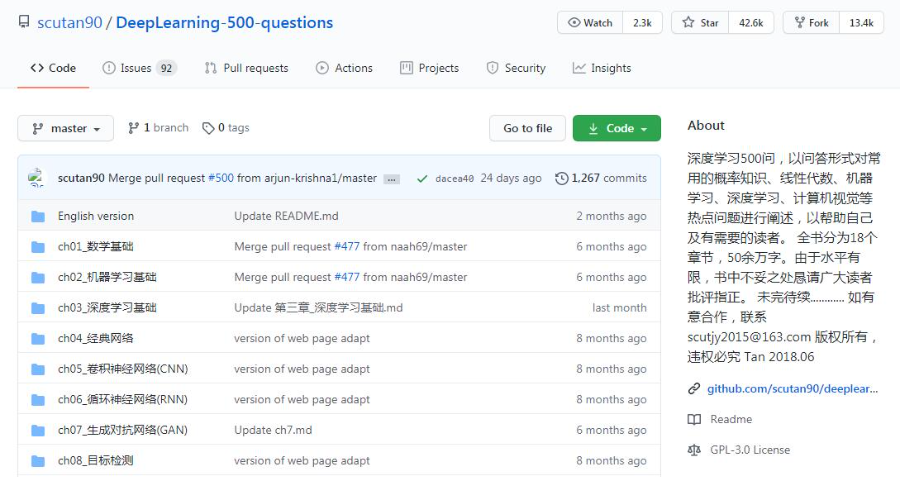Open the Issues tab
Viewport: 900px width, 477px height.
pyautogui.click(x=139, y=68)
